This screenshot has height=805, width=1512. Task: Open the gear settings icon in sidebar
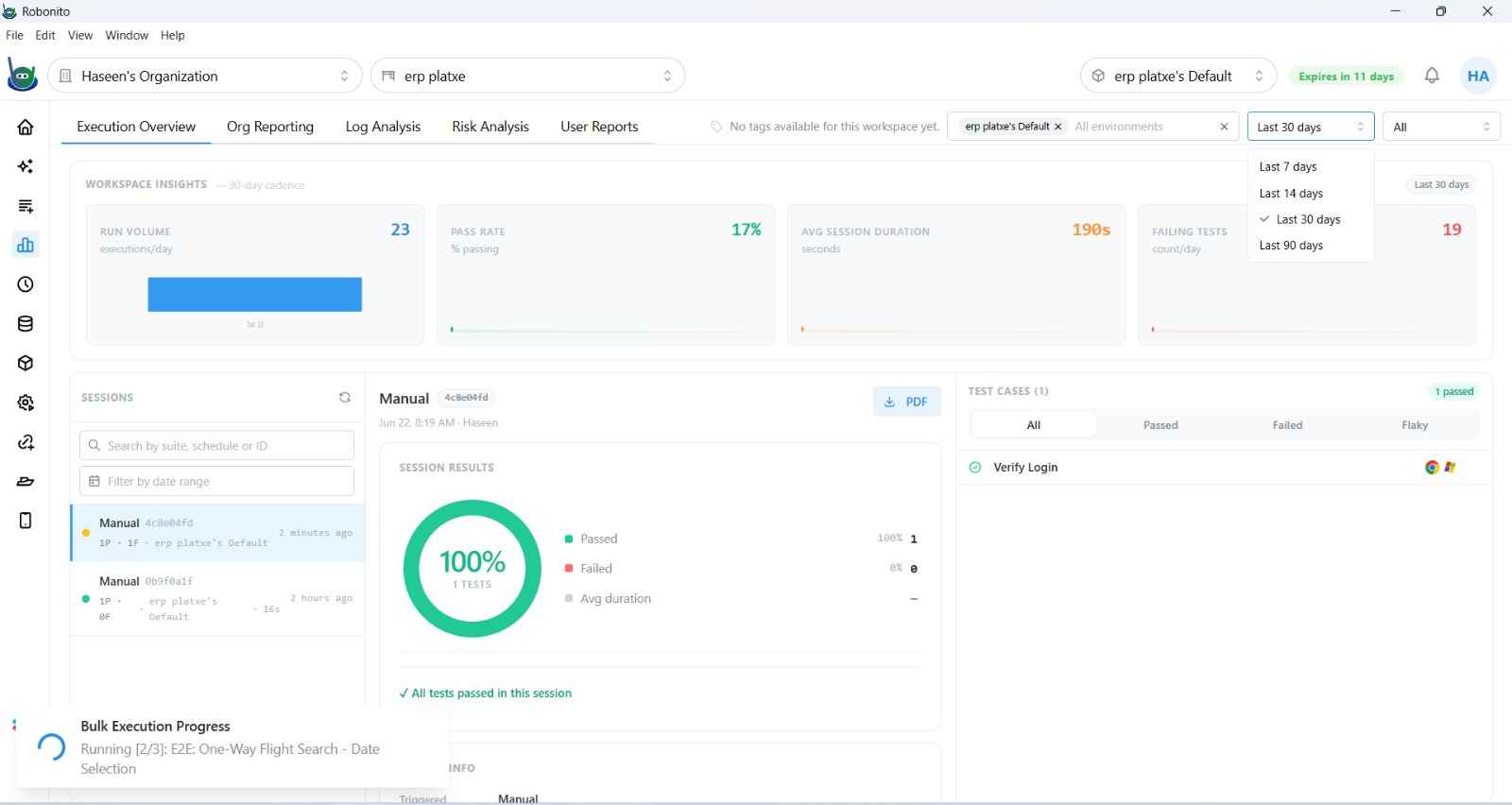pyautogui.click(x=26, y=402)
